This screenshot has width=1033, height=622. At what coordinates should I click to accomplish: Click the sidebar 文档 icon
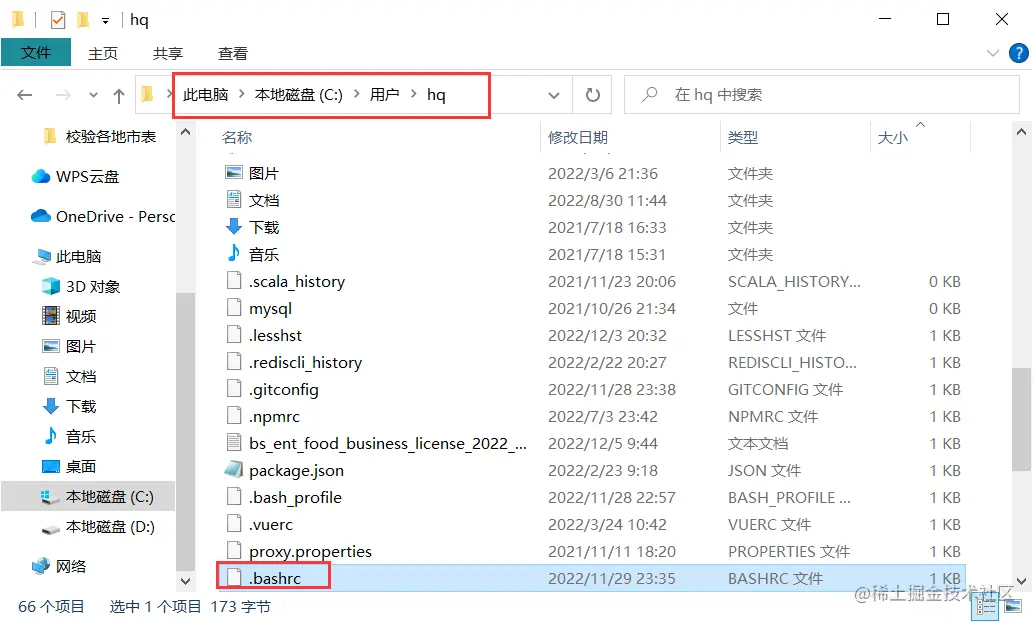coord(51,376)
